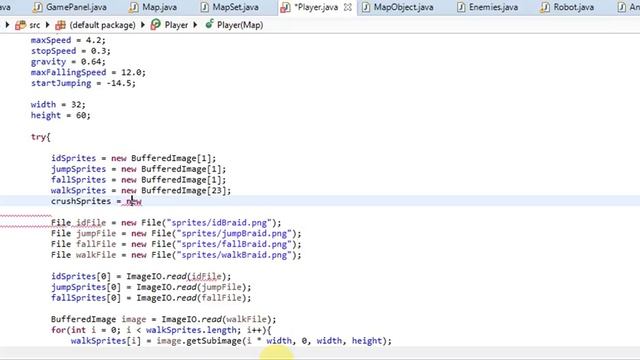Click the crushSprites = new line

pos(96,201)
